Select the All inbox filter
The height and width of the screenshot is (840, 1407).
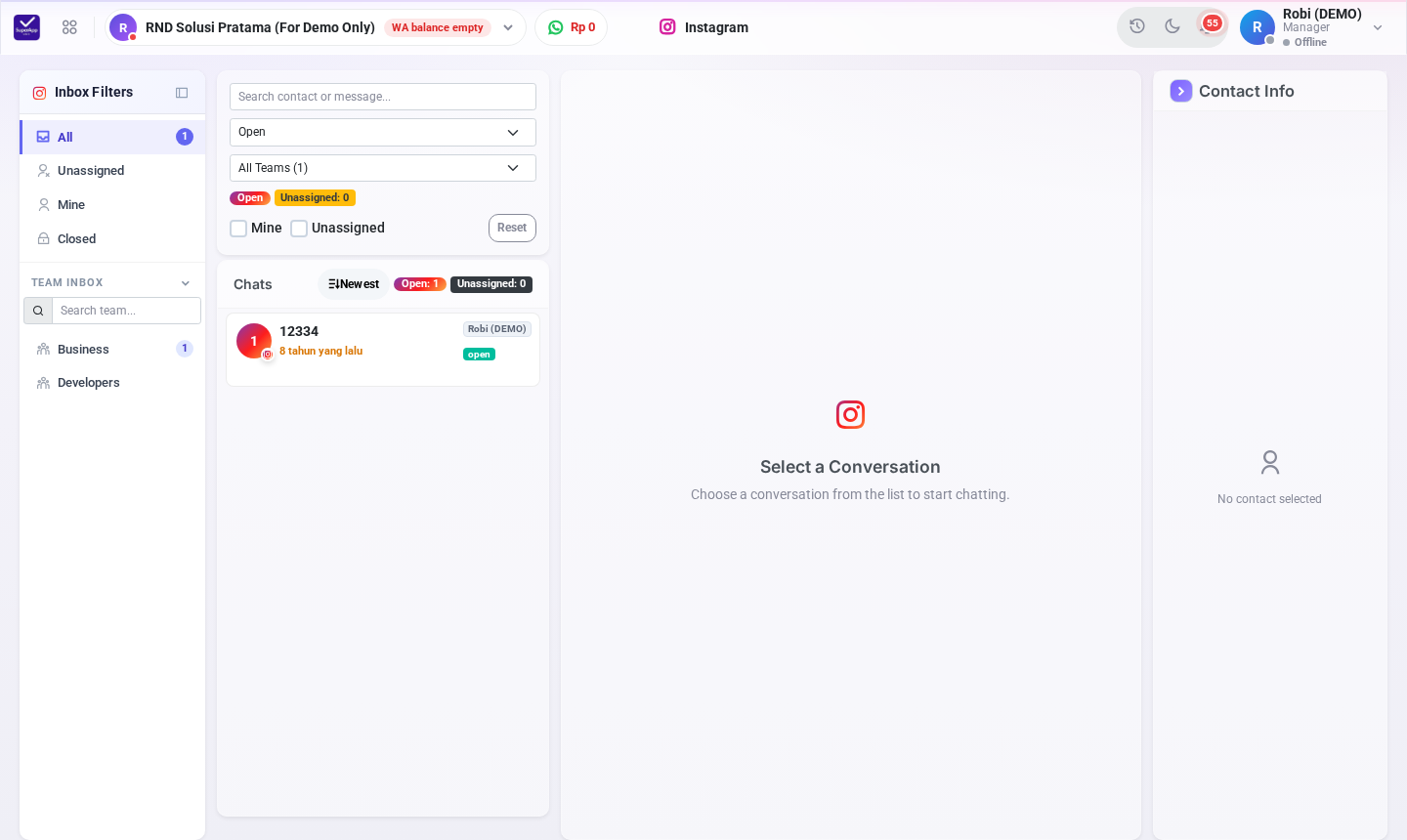click(112, 137)
